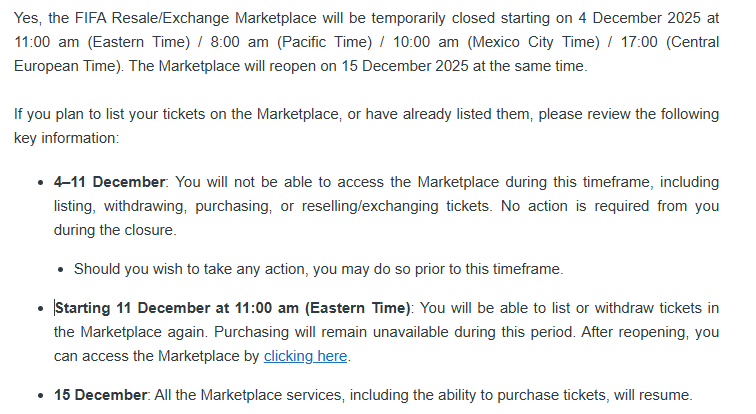
Task: Open the "clicking here" link
Action: click(306, 356)
